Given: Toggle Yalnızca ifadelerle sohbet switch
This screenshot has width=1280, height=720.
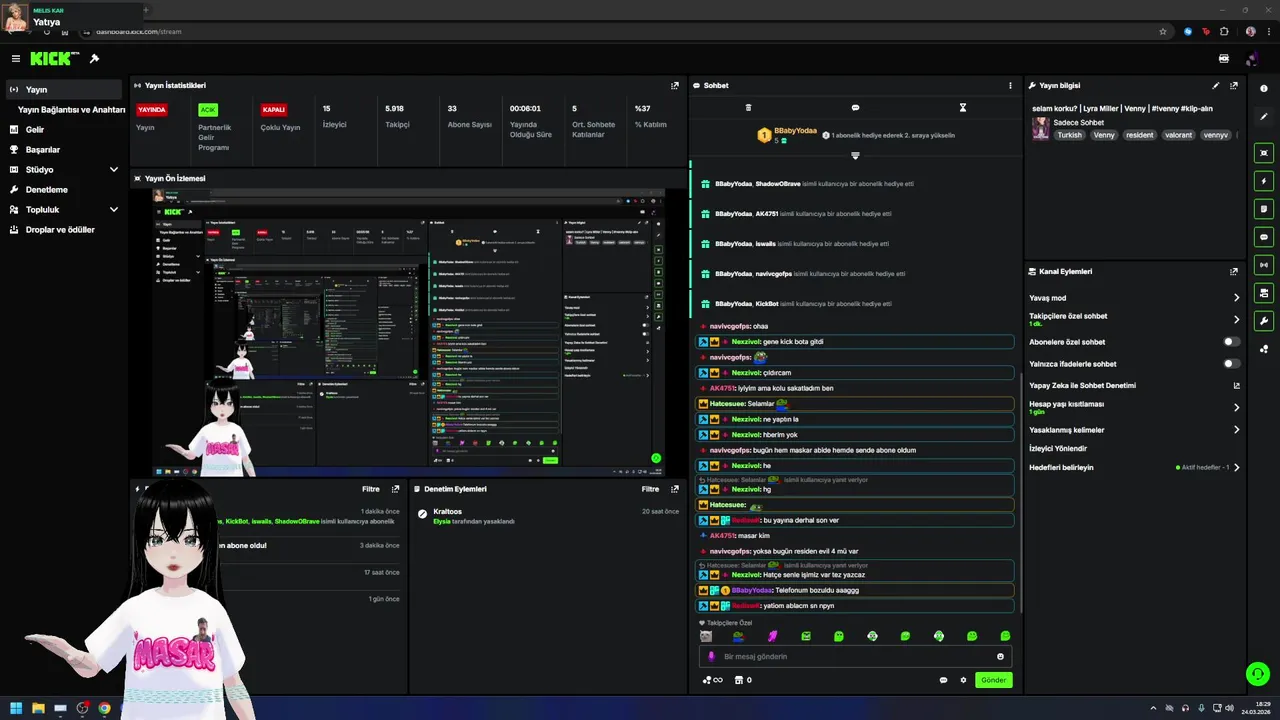Looking at the screenshot, I should (x=1232, y=364).
